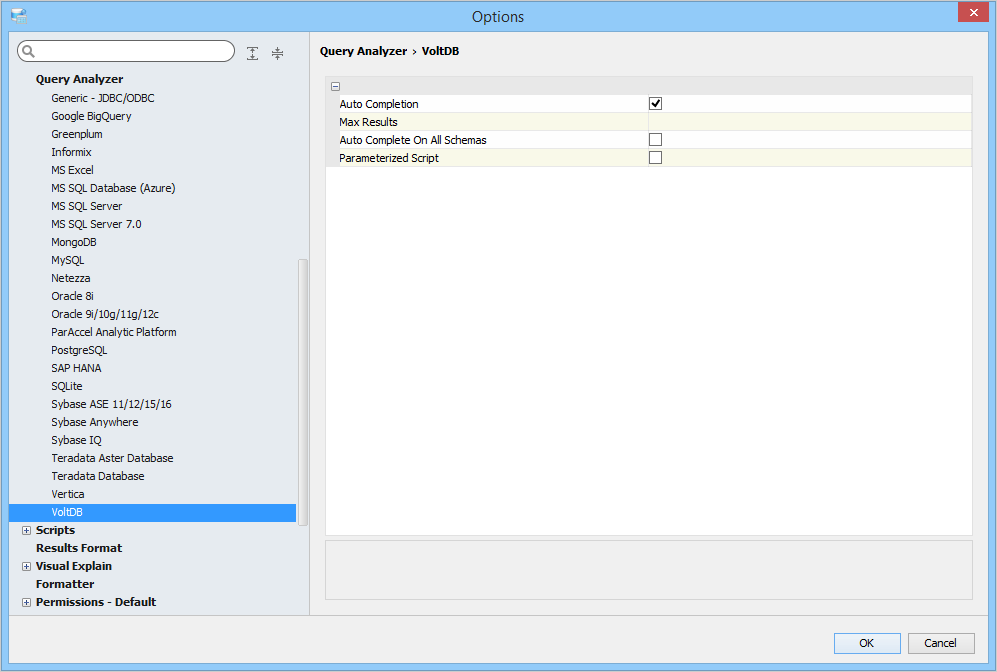The image size is (997, 672).
Task: Expand the Scripts tree node
Action: 26,530
